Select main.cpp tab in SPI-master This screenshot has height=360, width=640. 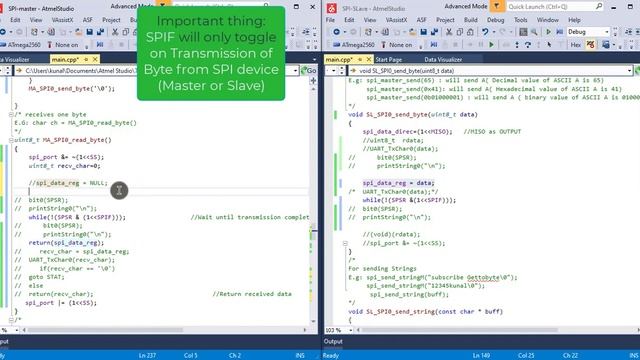point(65,60)
